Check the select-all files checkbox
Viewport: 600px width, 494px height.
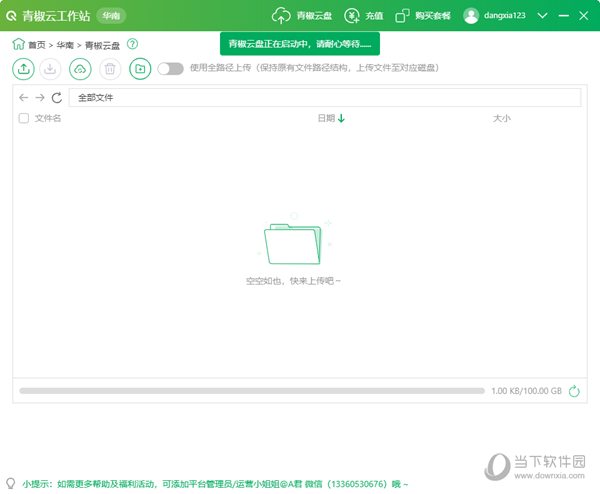(x=24, y=118)
